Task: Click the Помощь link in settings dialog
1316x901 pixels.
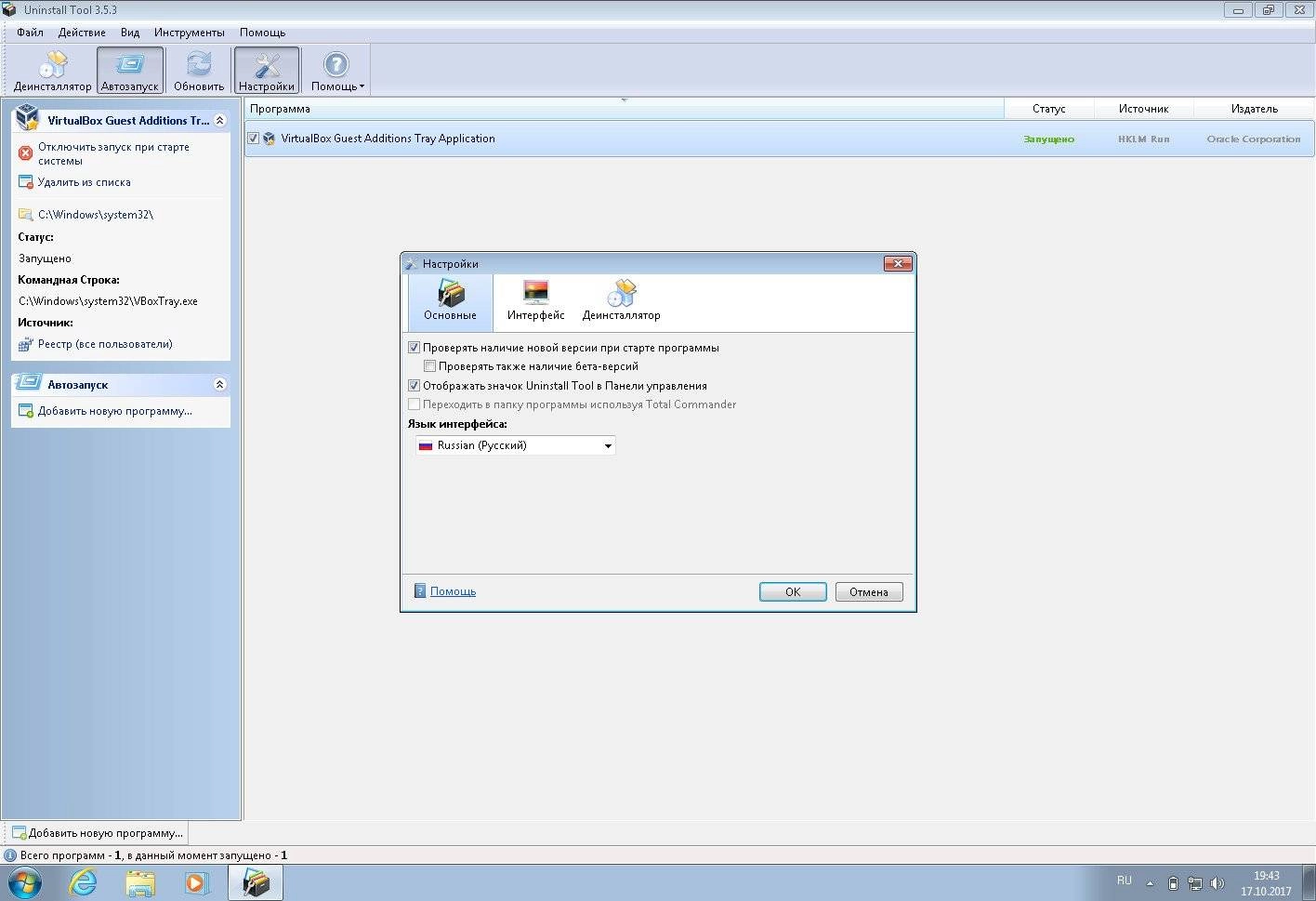Action: coord(453,591)
